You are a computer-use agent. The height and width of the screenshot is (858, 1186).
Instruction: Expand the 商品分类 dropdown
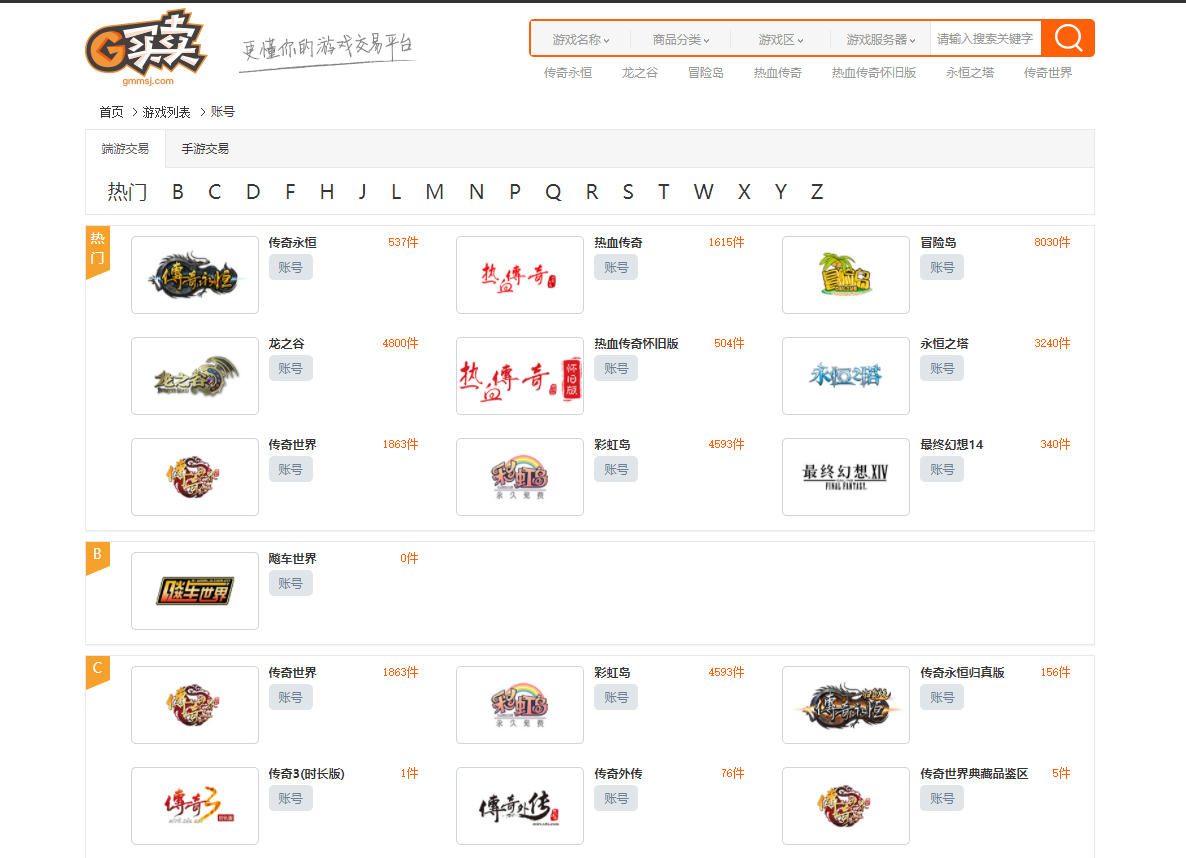(681, 39)
